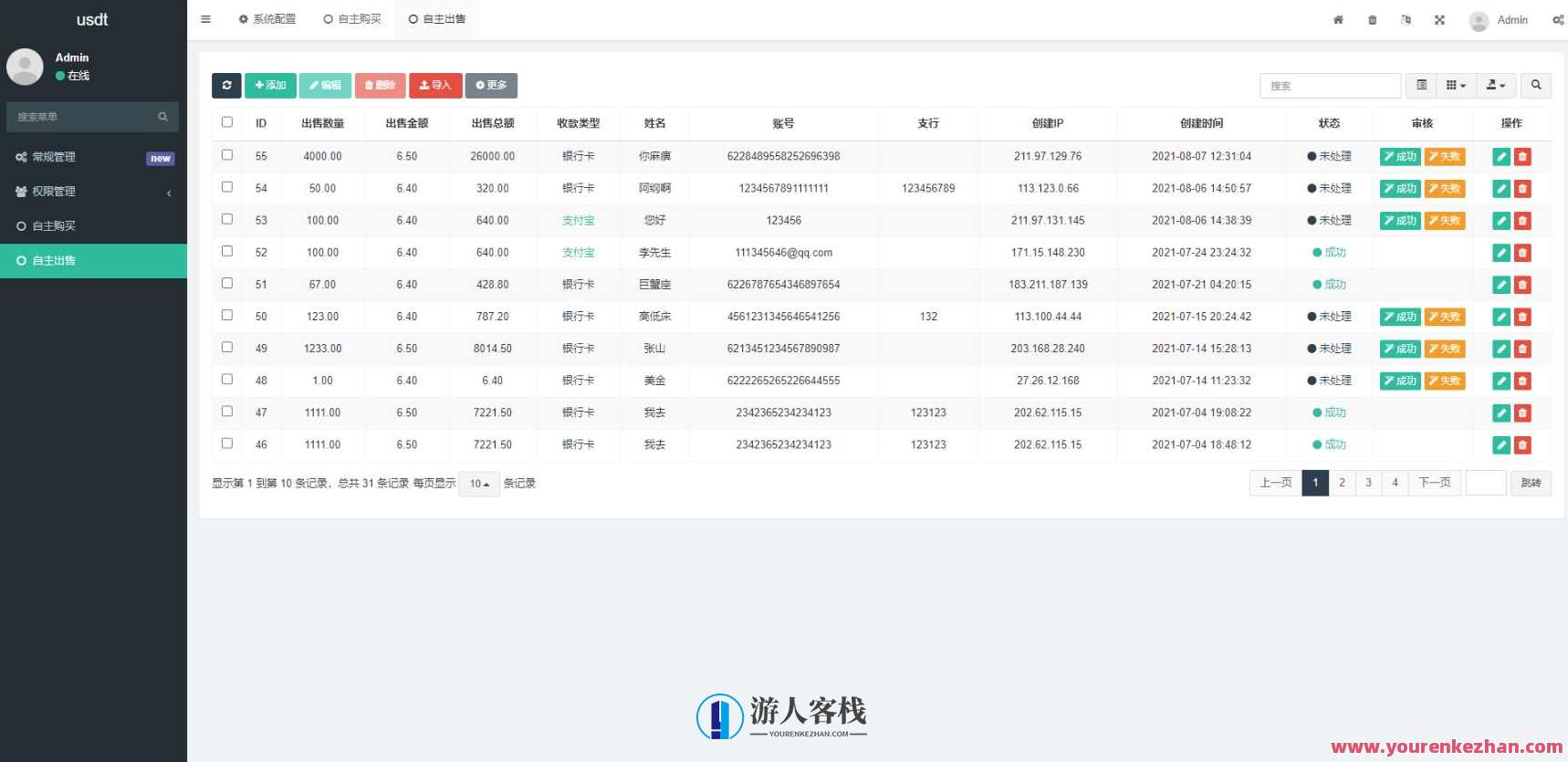Click the clear cache trash icon in top bar
This screenshot has width=1568, height=762.
pos(1372,20)
